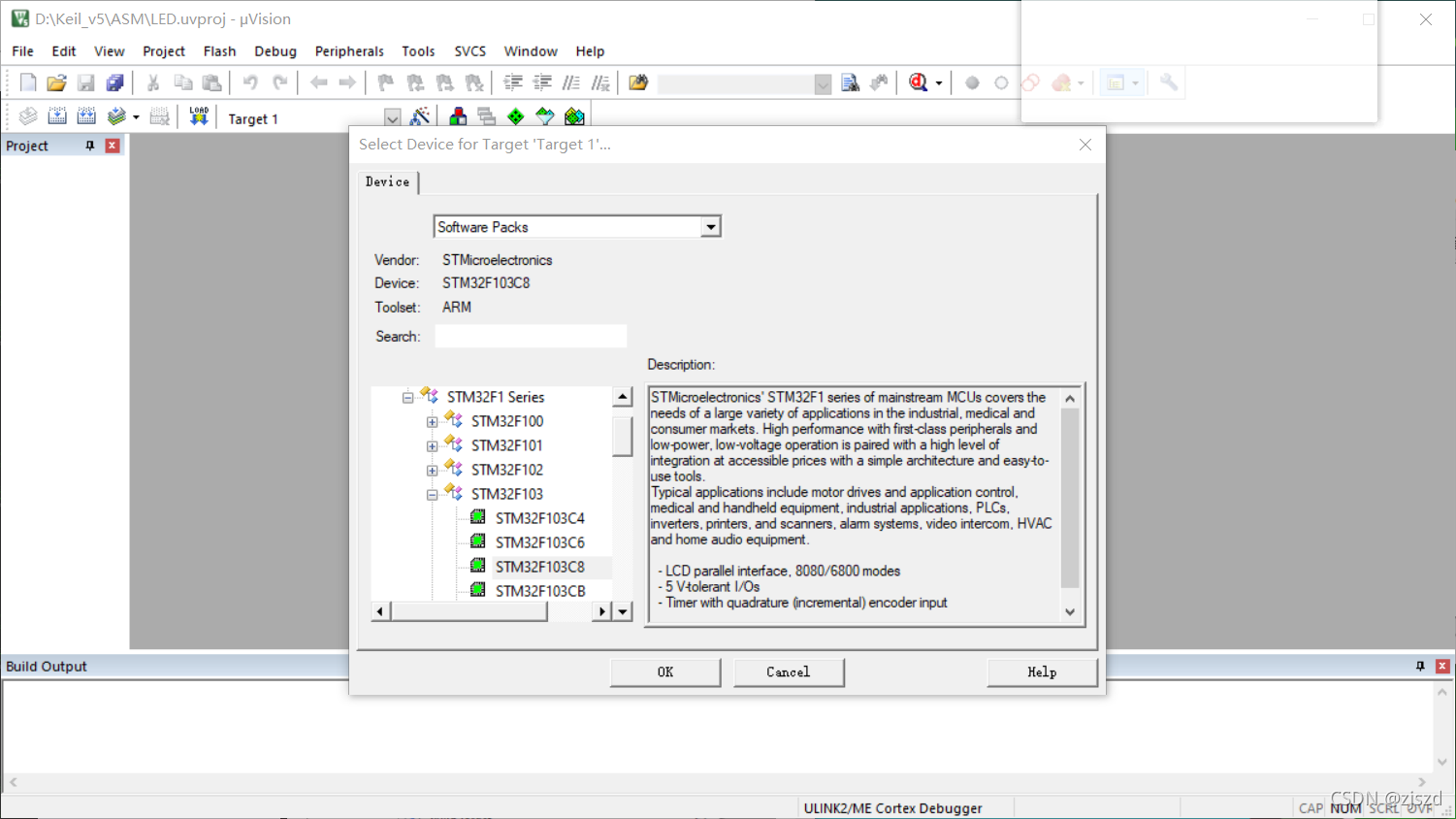Click device tree scroll-down arrow

[x=623, y=611]
